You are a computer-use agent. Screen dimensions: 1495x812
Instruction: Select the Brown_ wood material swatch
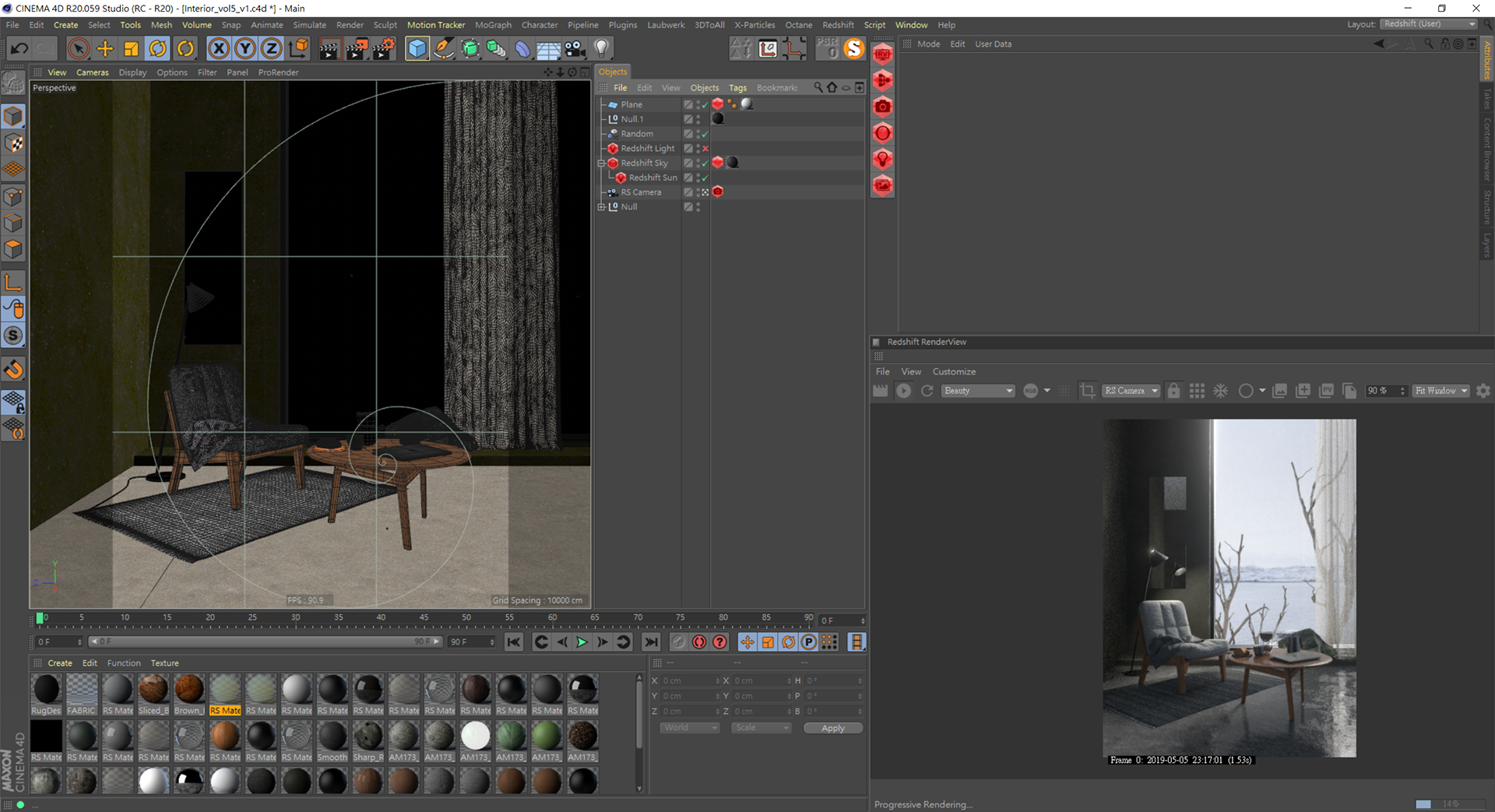188,694
